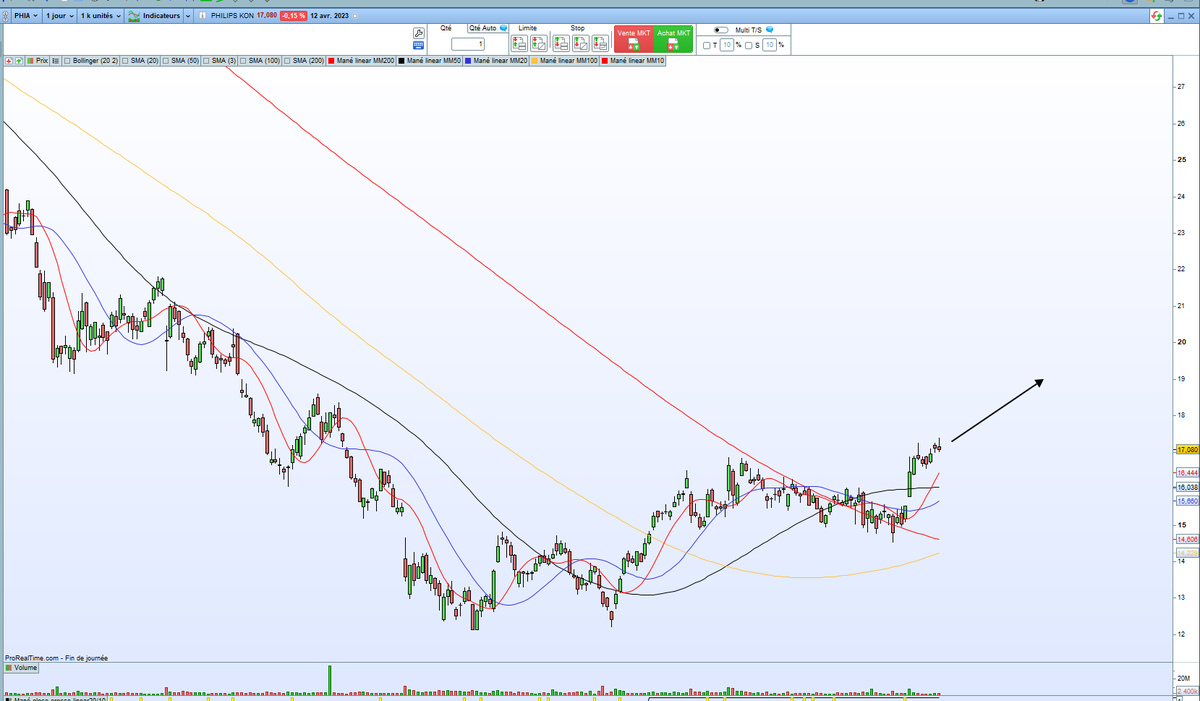Open a Stop order ticket icon
Image resolution: width=1200 pixels, height=701 pixels.
click(561, 42)
